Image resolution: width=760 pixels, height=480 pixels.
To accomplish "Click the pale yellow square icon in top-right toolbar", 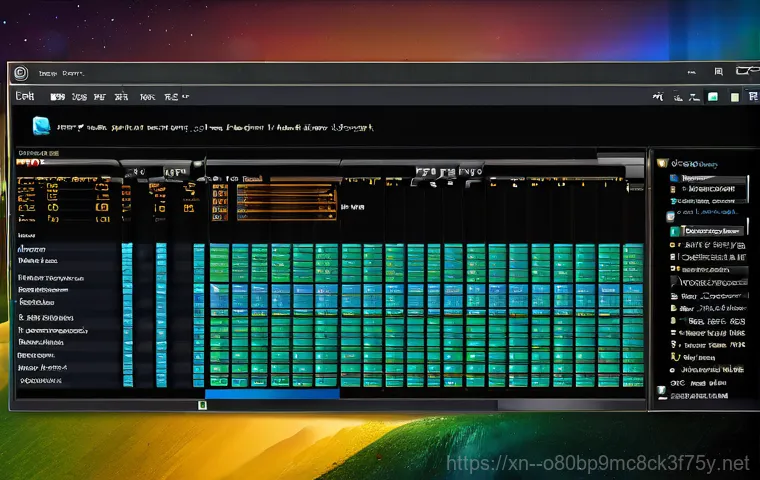I will 736,97.
